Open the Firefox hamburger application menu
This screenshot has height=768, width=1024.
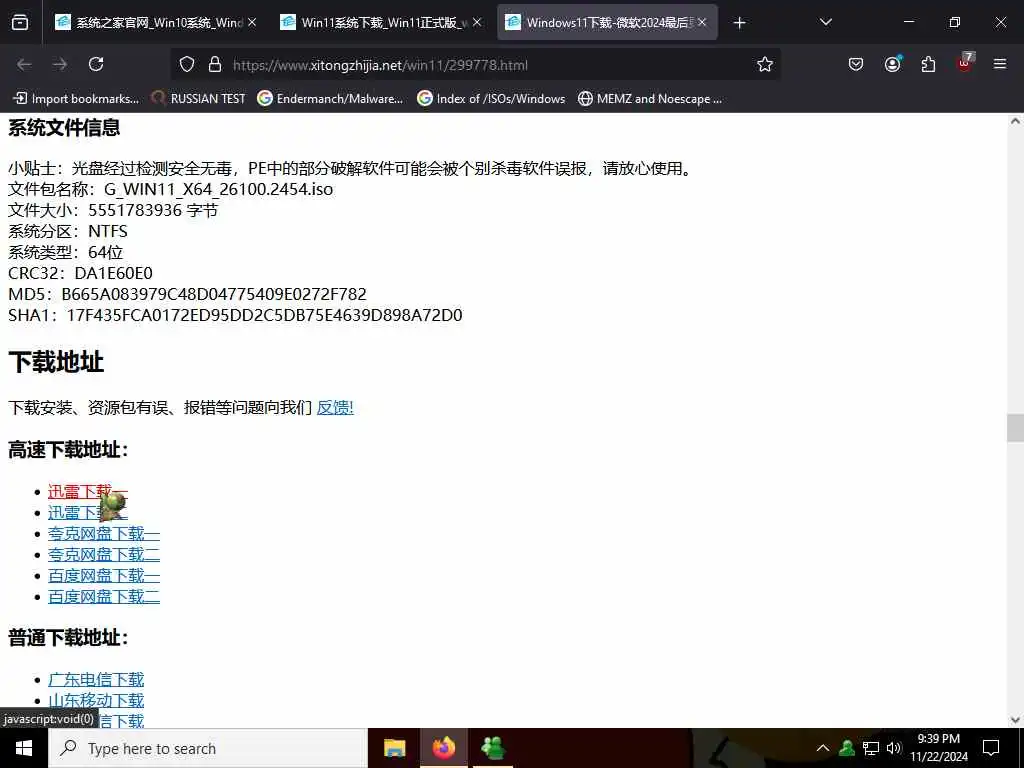[x=1000, y=64]
